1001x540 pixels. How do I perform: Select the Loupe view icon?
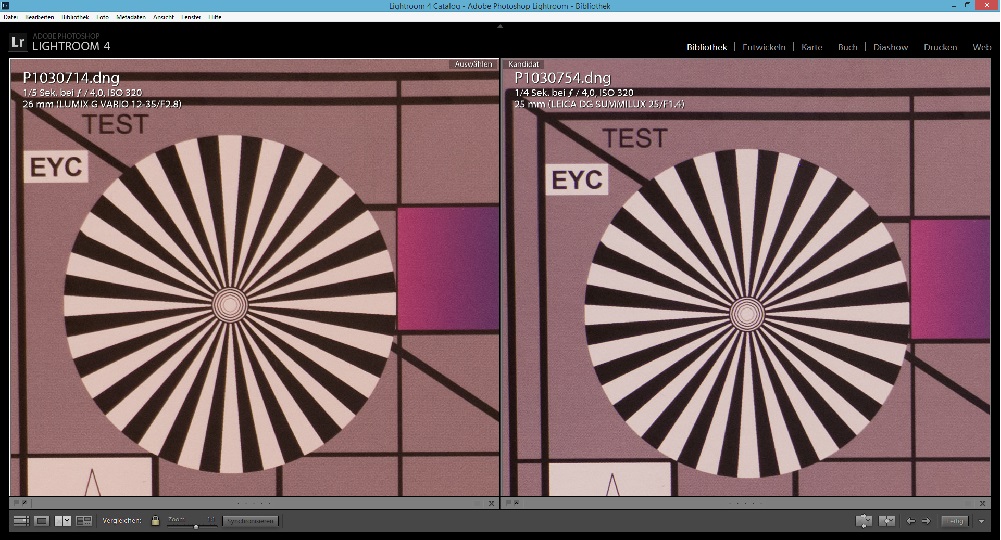pos(42,521)
